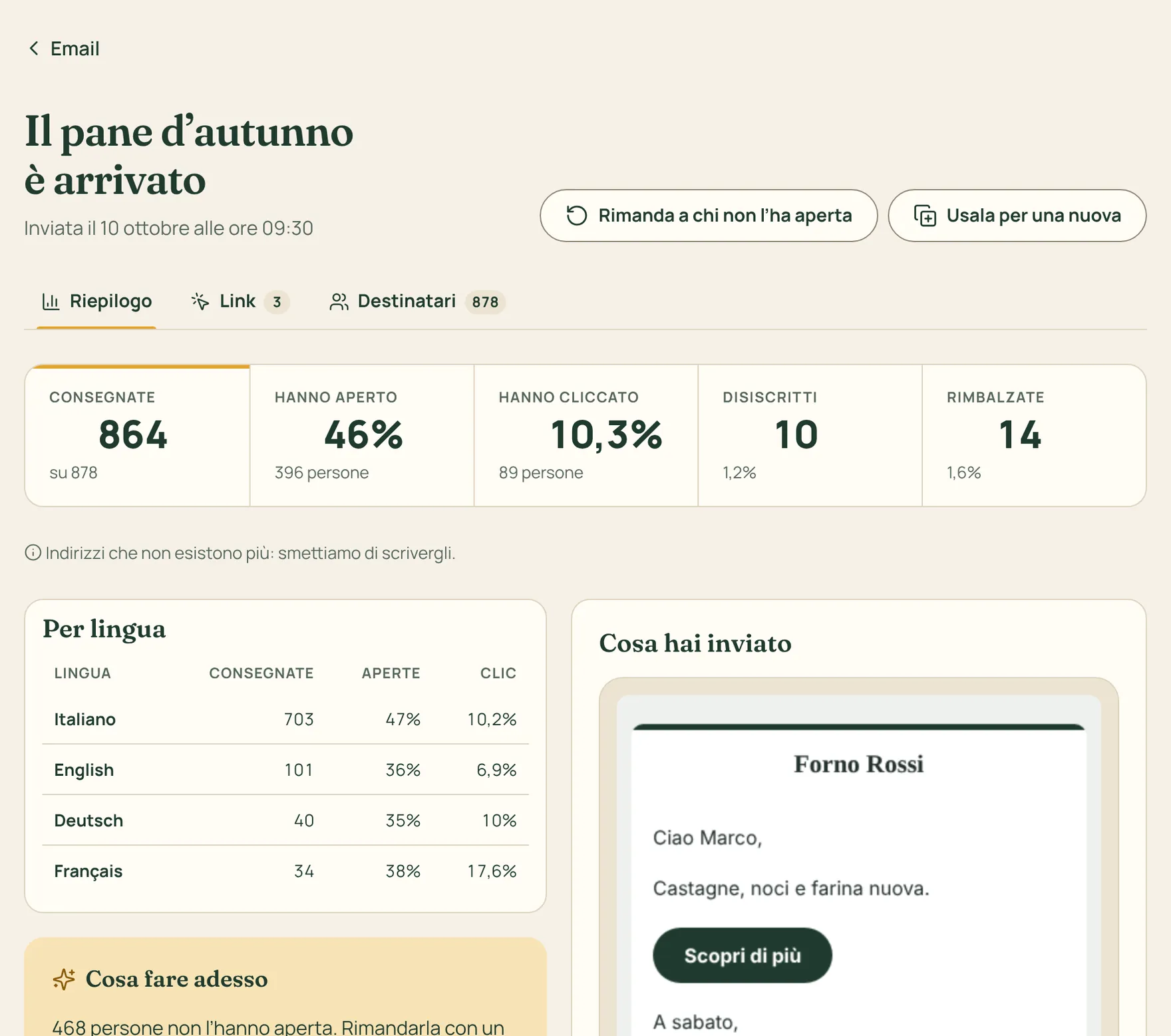Click the 3 badge on Link tab

click(x=277, y=302)
